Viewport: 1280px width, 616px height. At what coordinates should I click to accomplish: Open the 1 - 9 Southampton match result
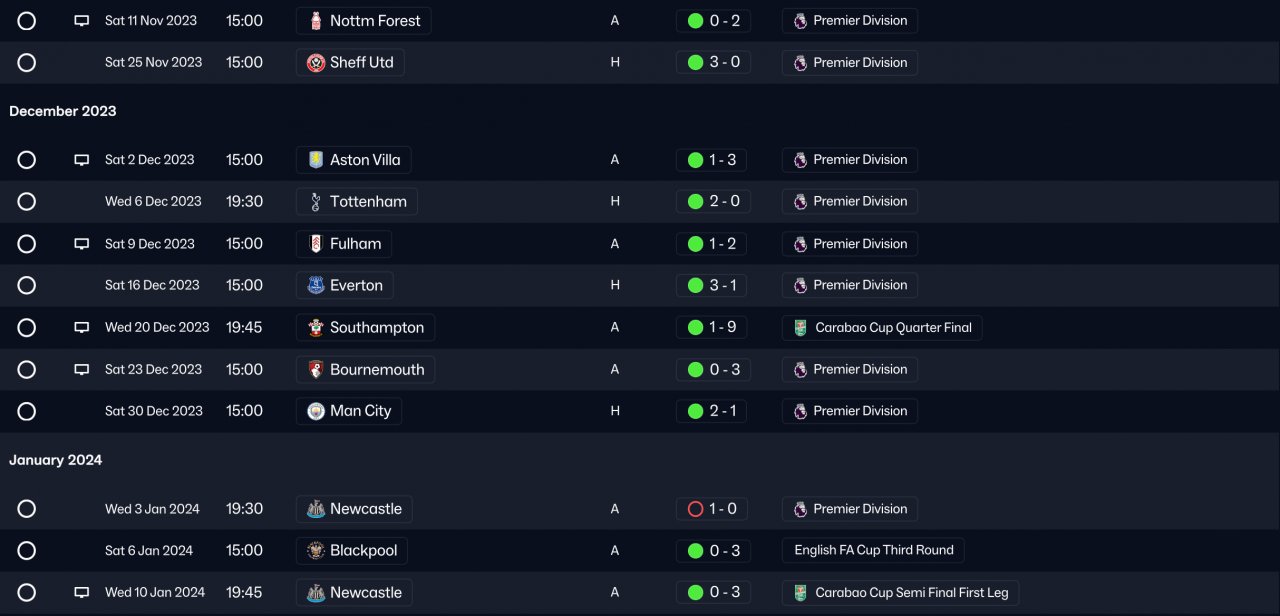tap(722, 328)
